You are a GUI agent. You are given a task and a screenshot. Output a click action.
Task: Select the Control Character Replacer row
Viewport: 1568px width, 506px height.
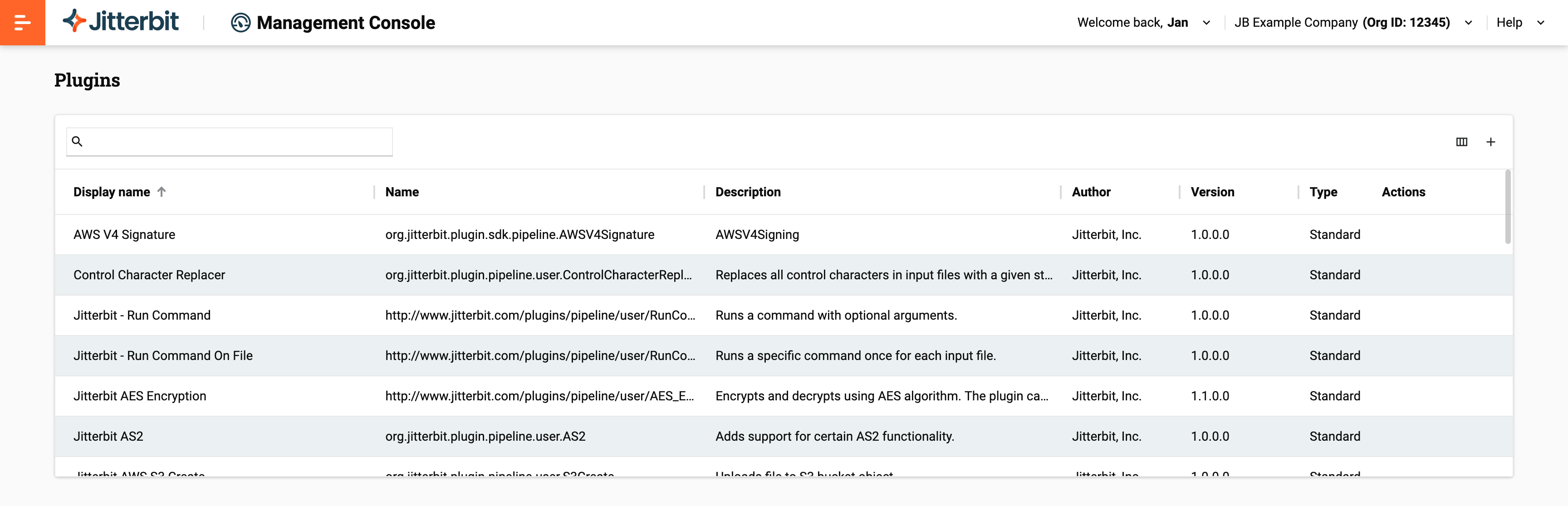pos(784,275)
